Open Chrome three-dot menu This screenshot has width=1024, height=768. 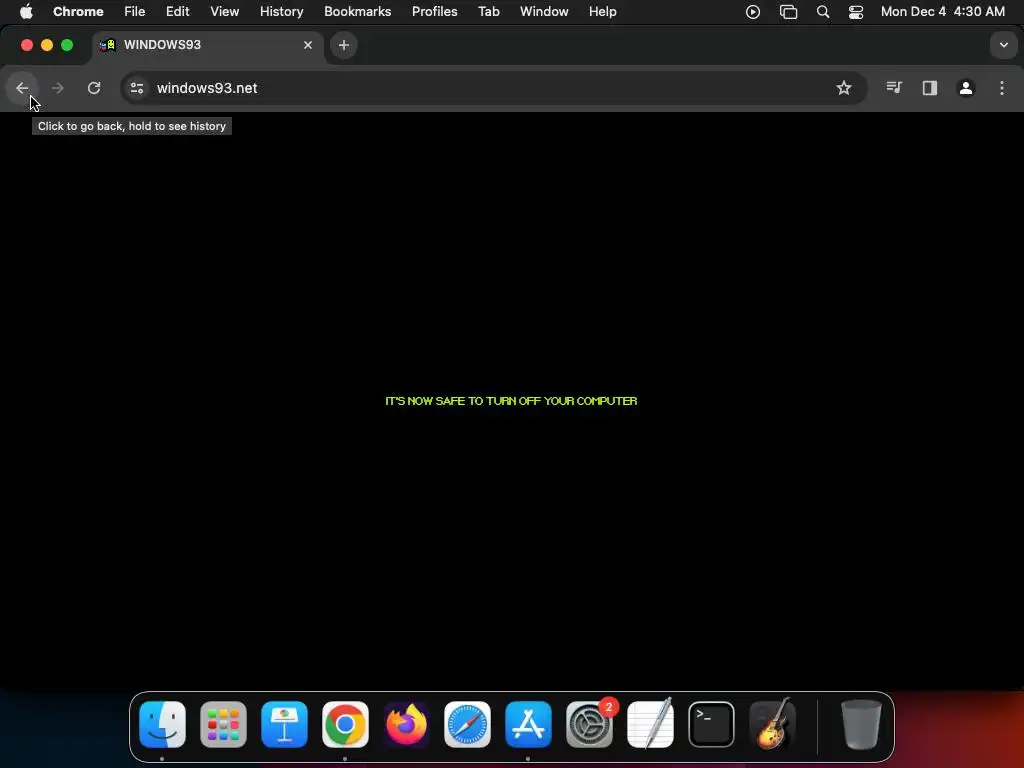[1002, 88]
